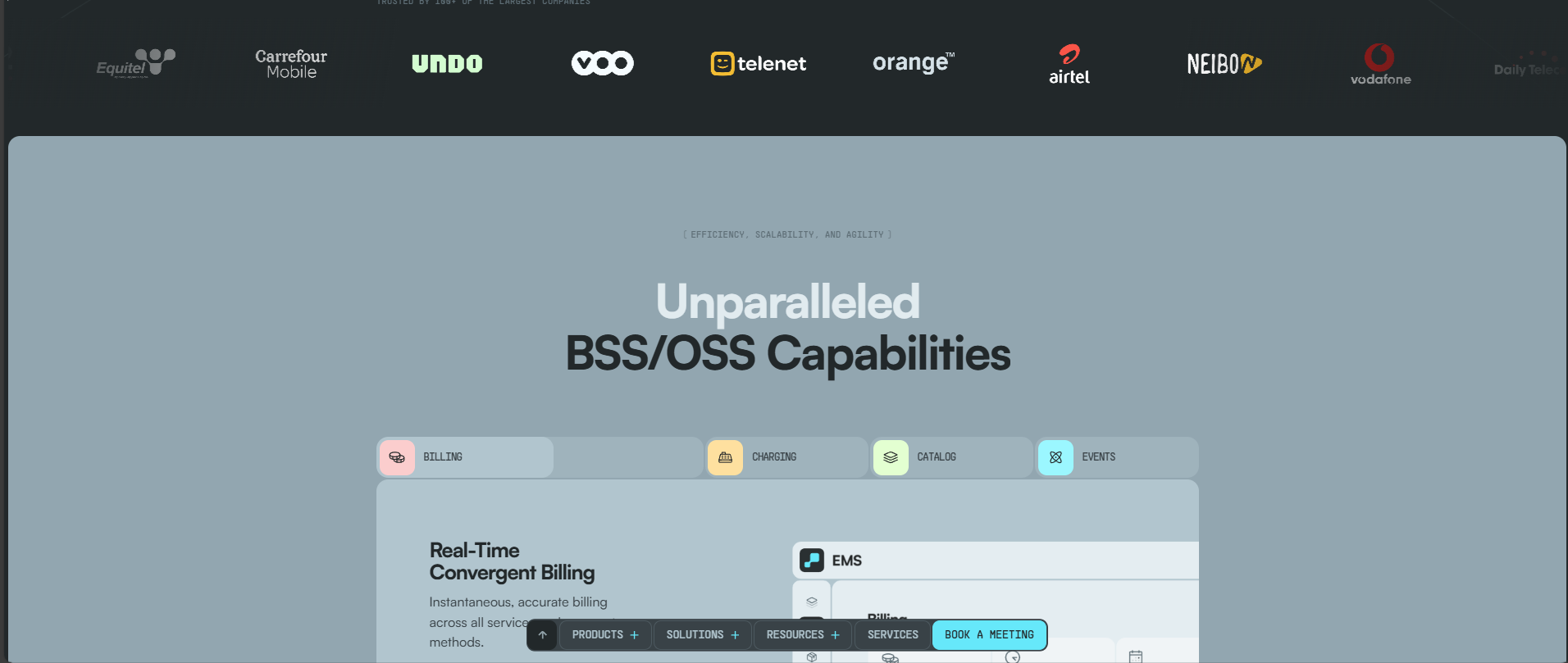Click the Carrefour Mobile logo
This screenshot has height=663, width=1568.
click(x=291, y=64)
